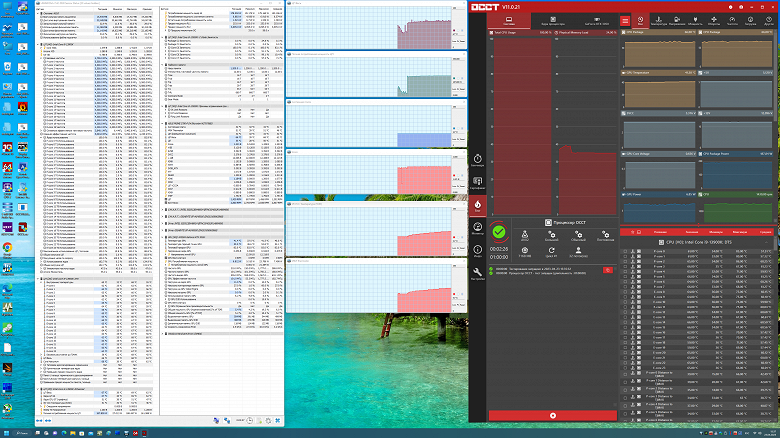This screenshot has width=780, height=438.
Task: Collapse the CPU Intel Core i9-12900K DTS group
Action: pyautogui.click(x=767, y=242)
